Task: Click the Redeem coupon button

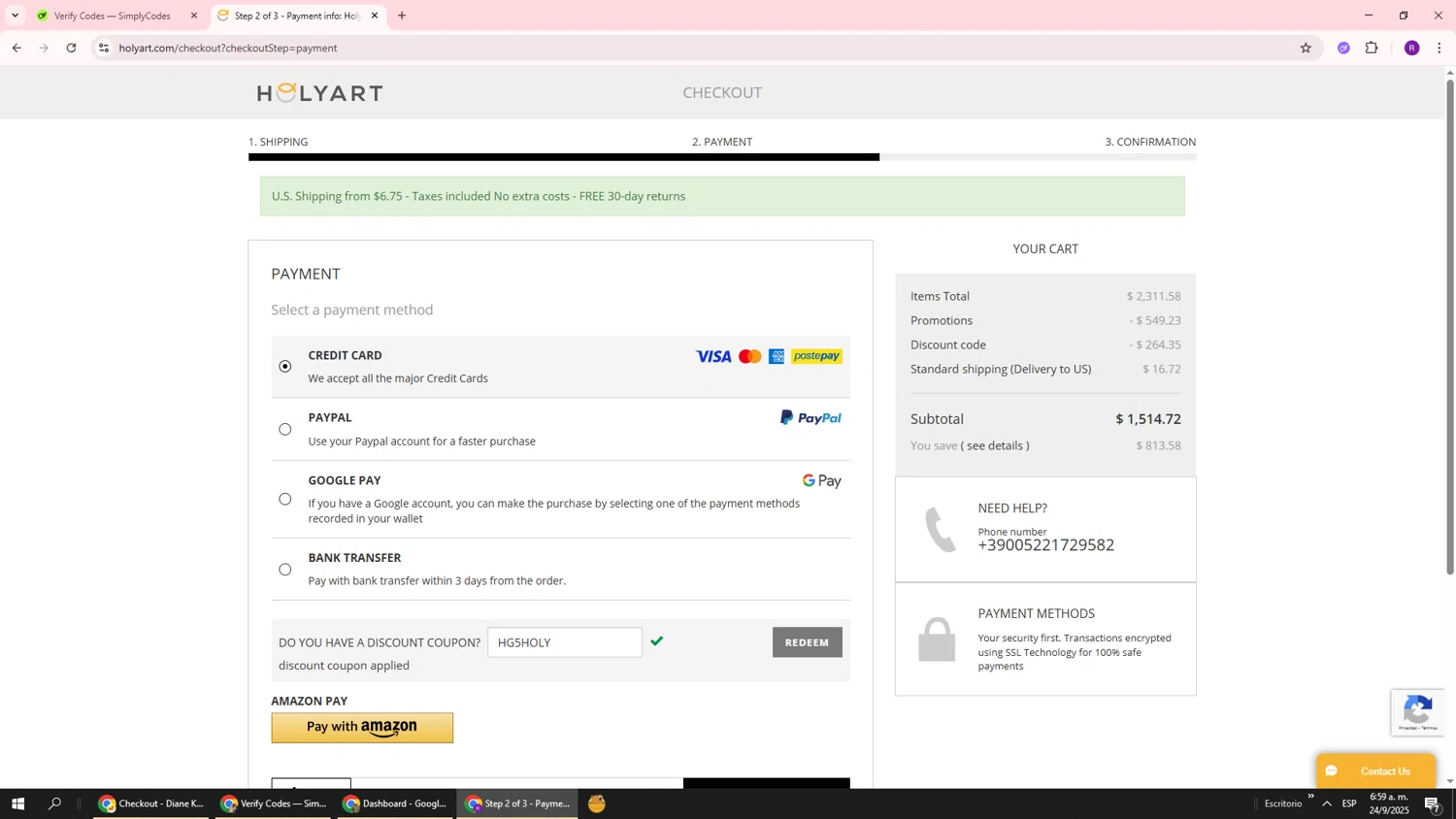Action: coord(807,642)
